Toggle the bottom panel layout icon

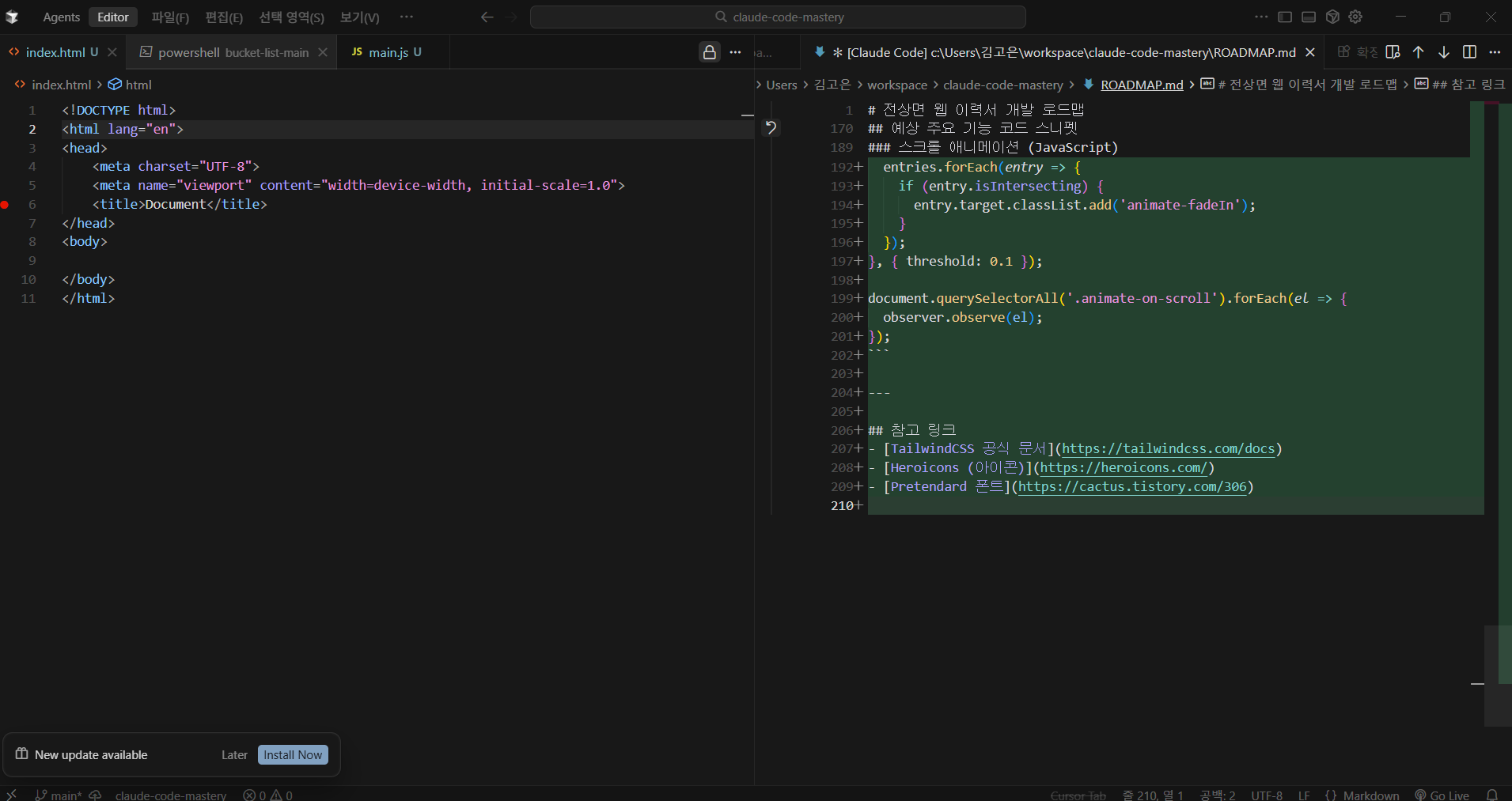pos(1309,17)
